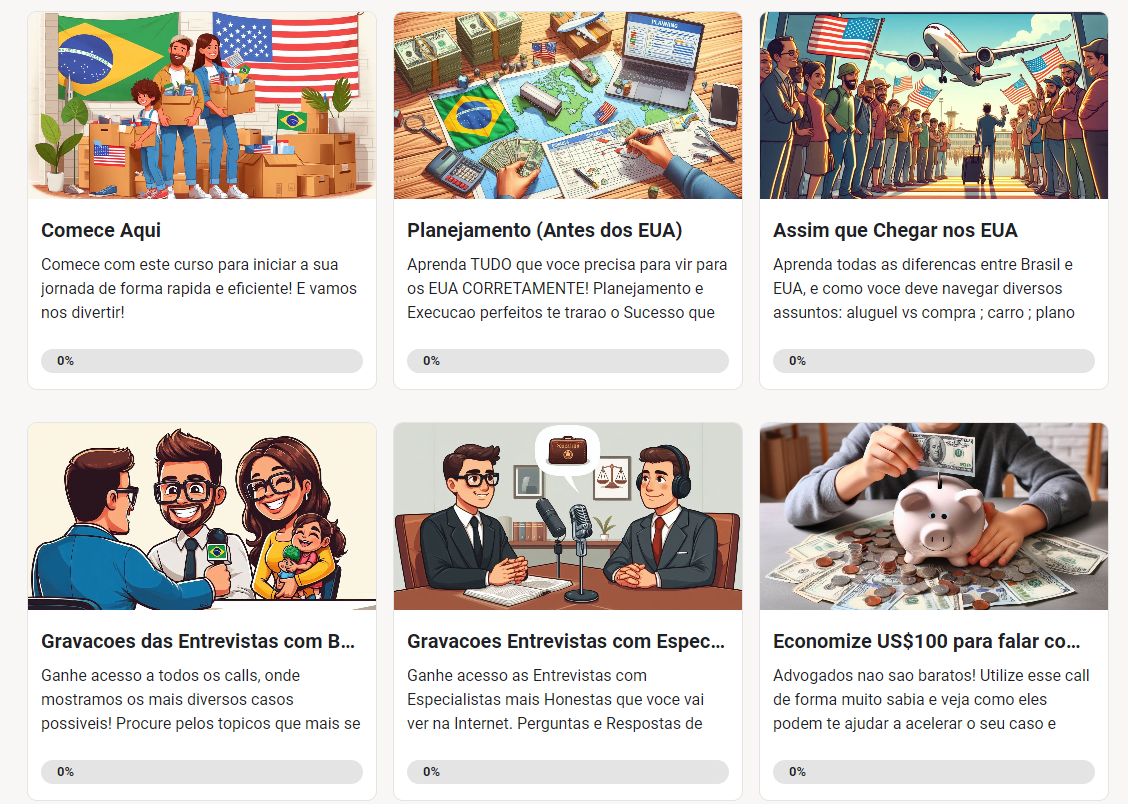Click the Planejamento course progress bar
The height and width of the screenshot is (804, 1128).
click(x=568, y=361)
